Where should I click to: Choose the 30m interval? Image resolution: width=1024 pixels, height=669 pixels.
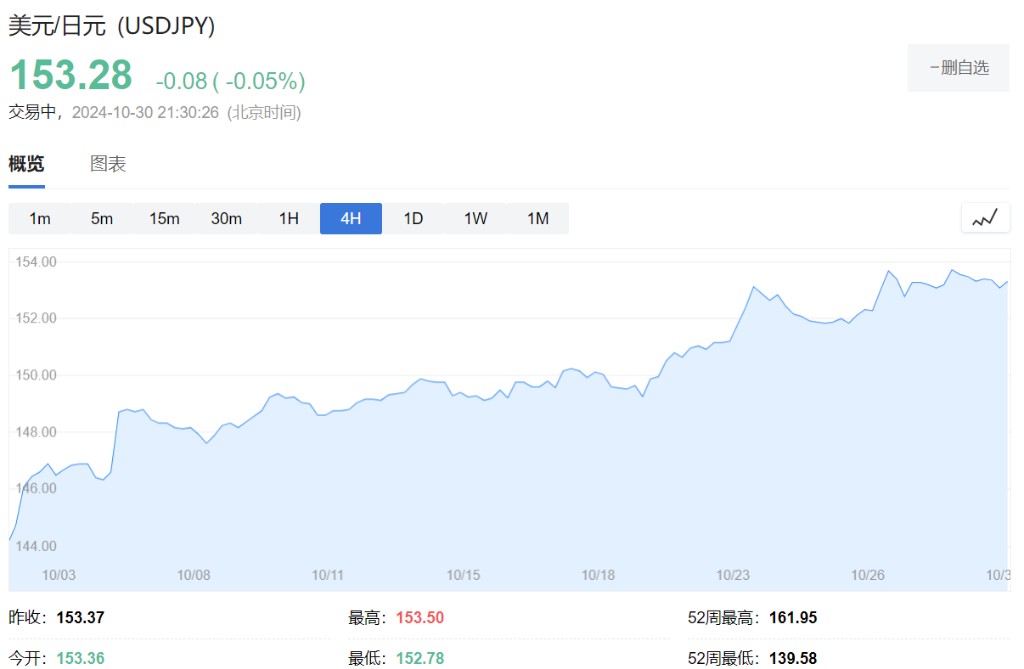point(226,219)
